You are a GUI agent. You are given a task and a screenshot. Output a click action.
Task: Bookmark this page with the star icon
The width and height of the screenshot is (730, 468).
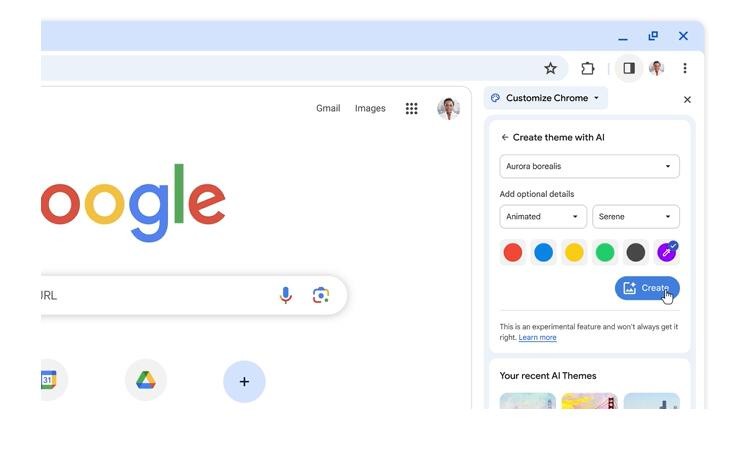pos(550,68)
